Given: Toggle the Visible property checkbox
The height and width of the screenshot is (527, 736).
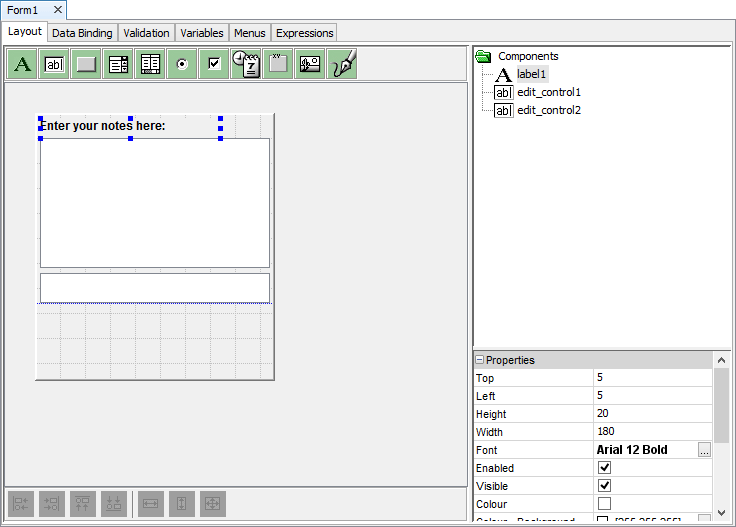Looking at the screenshot, I should click(604, 486).
